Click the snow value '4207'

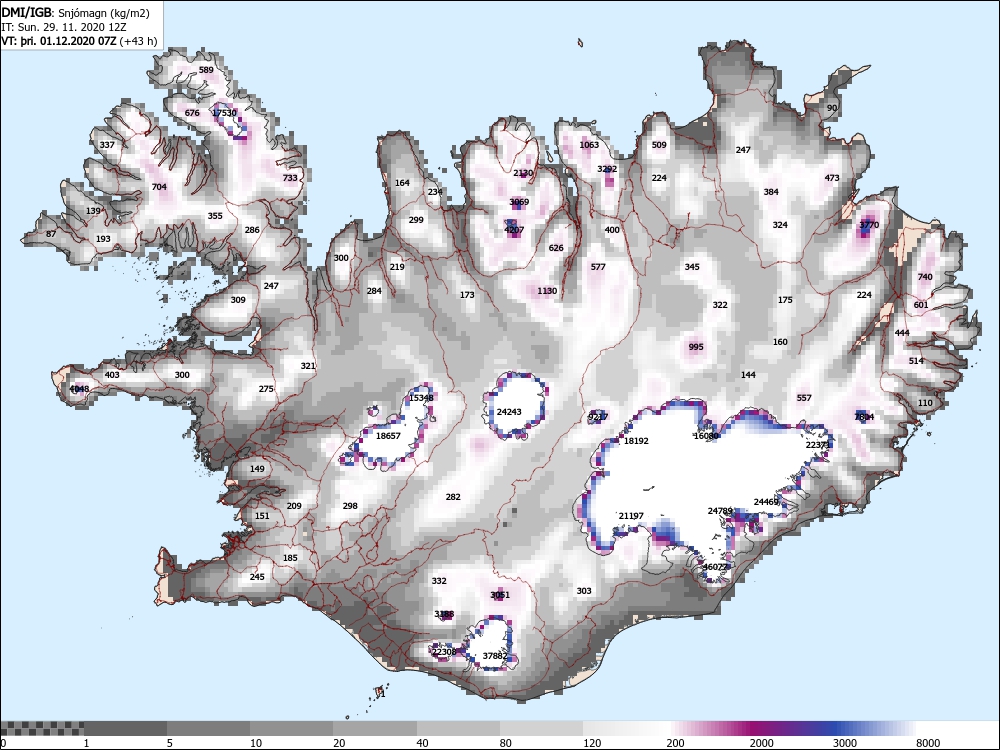(x=514, y=230)
